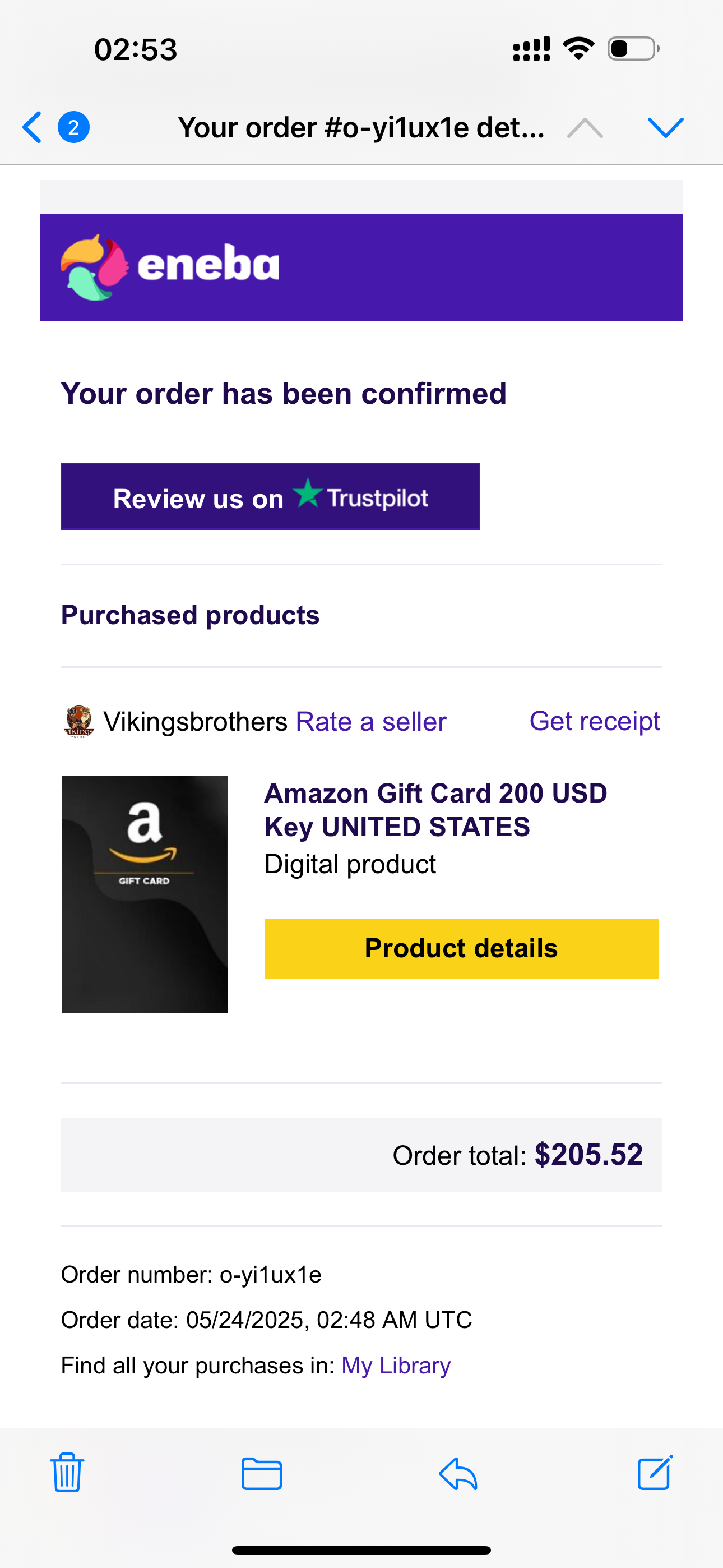Image resolution: width=723 pixels, height=1568 pixels.
Task: Tap the reply arrow icon
Action: (x=458, y=1474)
